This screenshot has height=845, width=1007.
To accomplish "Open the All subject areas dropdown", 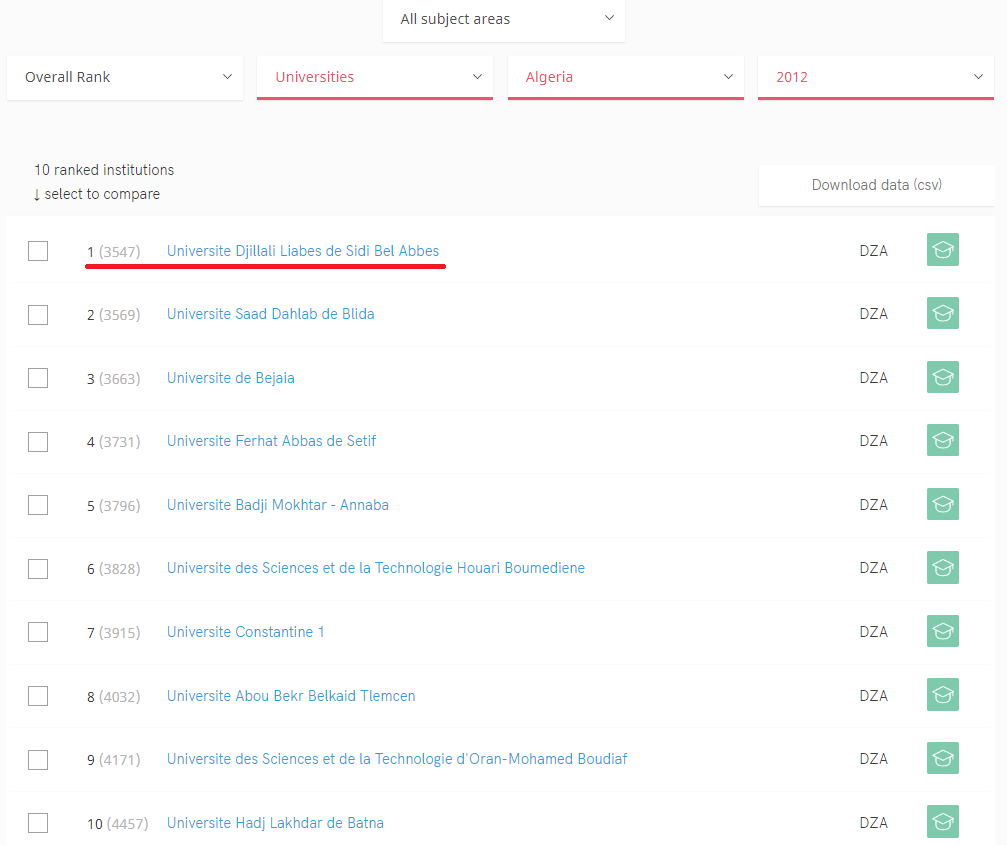I will [504, 19].
